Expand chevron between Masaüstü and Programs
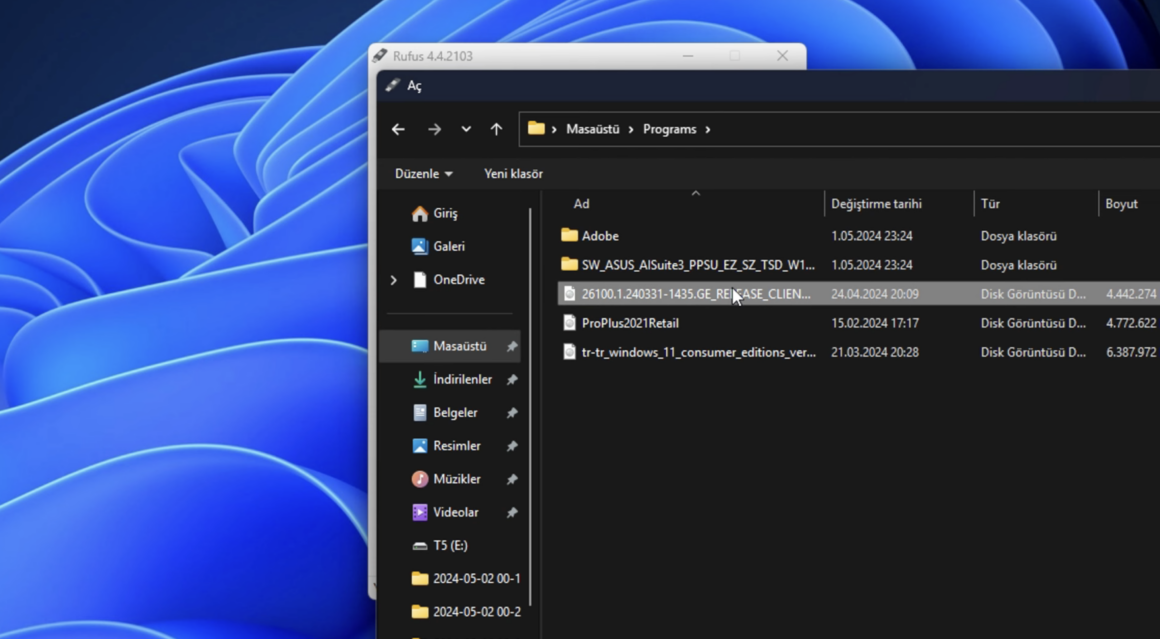The image size is (1160, 639). coord(631,129)
